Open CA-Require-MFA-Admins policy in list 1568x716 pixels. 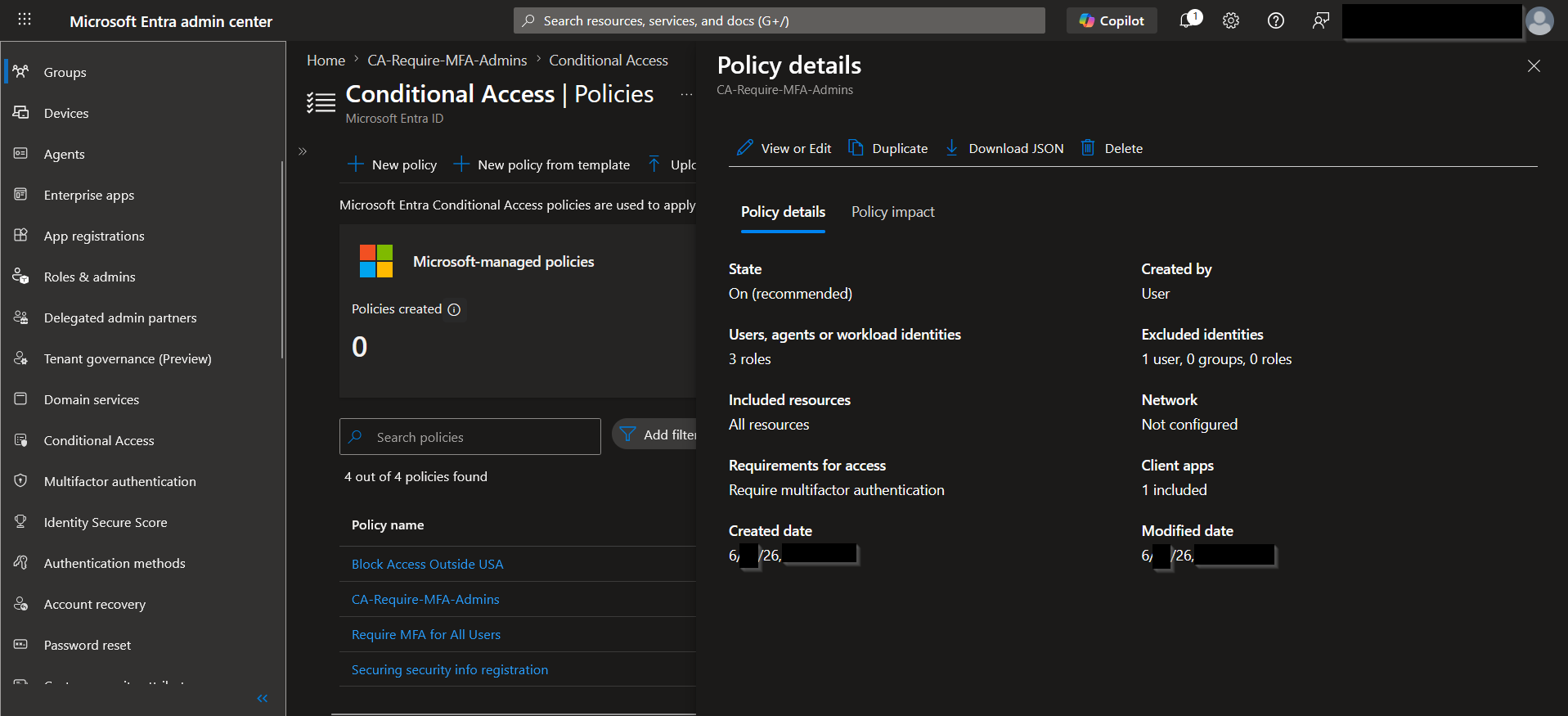click(x=425, y=599)
